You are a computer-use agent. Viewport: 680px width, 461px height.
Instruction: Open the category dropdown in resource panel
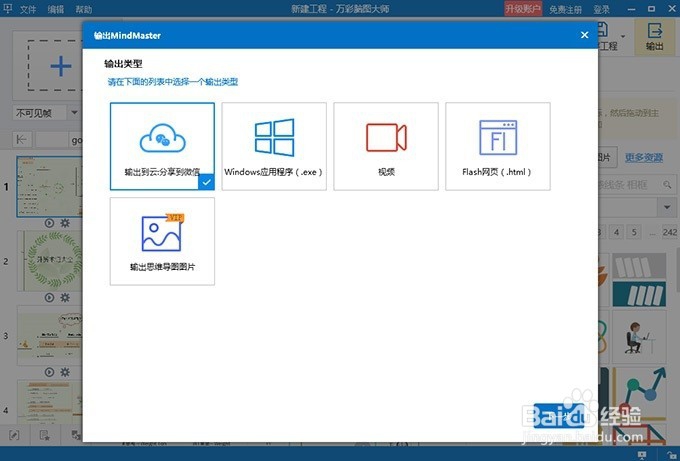click(x=667, y=207)
